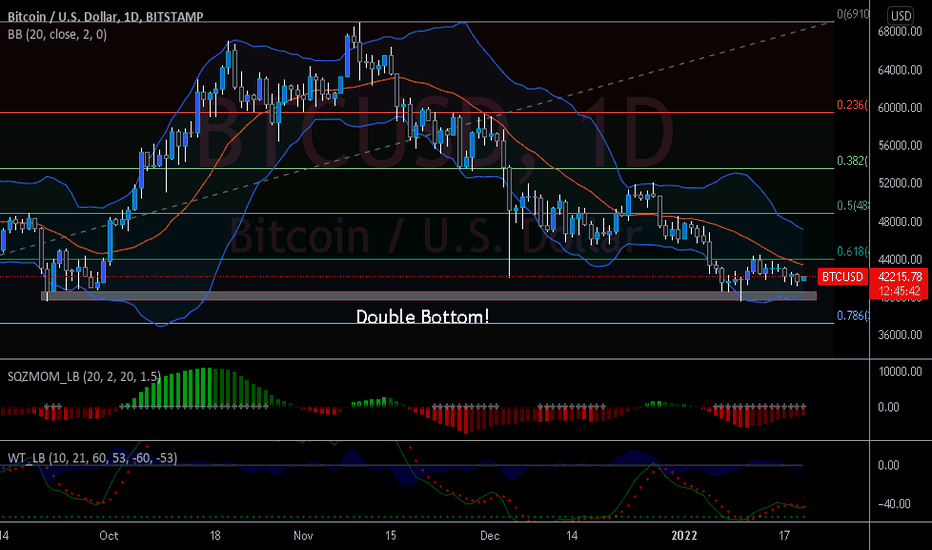Image resolution: width=932 pixels, height=550 pixels.
Task: Click the gray double bottom support zone rectangle
Action: click(429, 296)
